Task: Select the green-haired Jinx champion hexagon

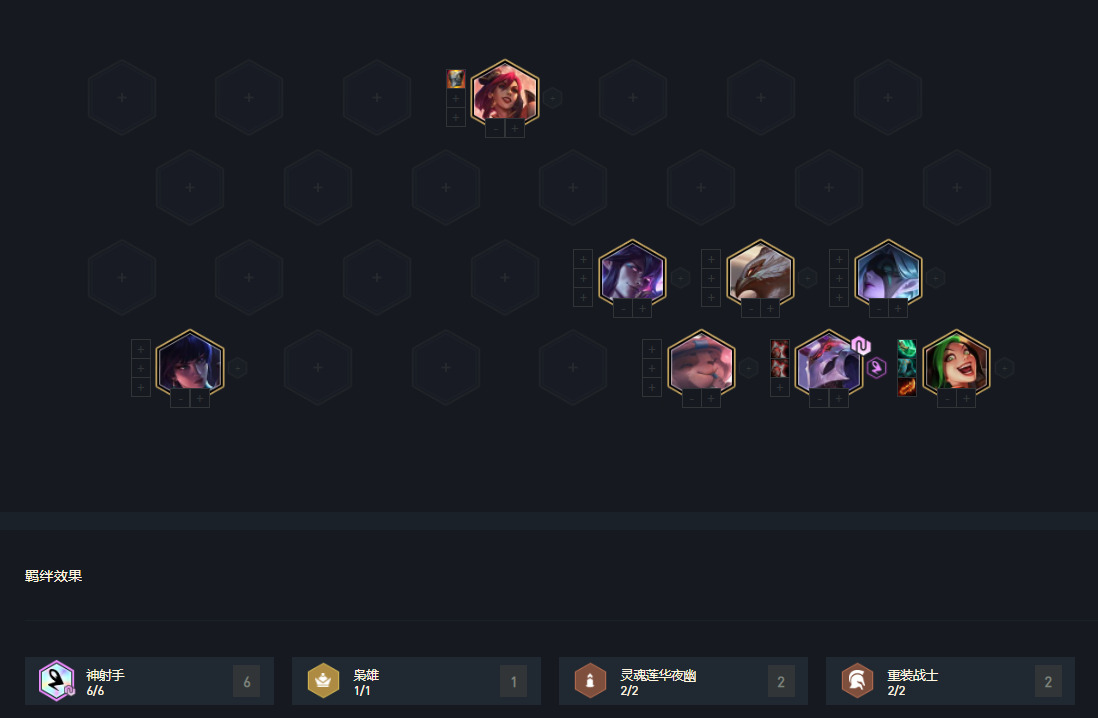Action: [956, 364]
